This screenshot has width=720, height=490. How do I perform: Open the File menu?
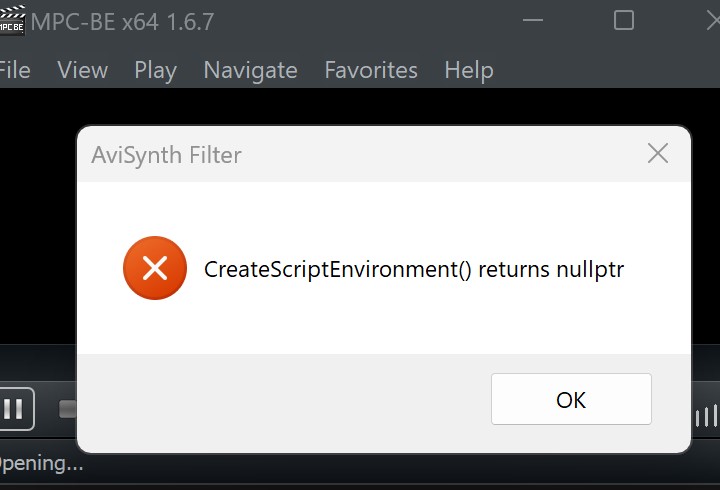click(x=14, y=70)
